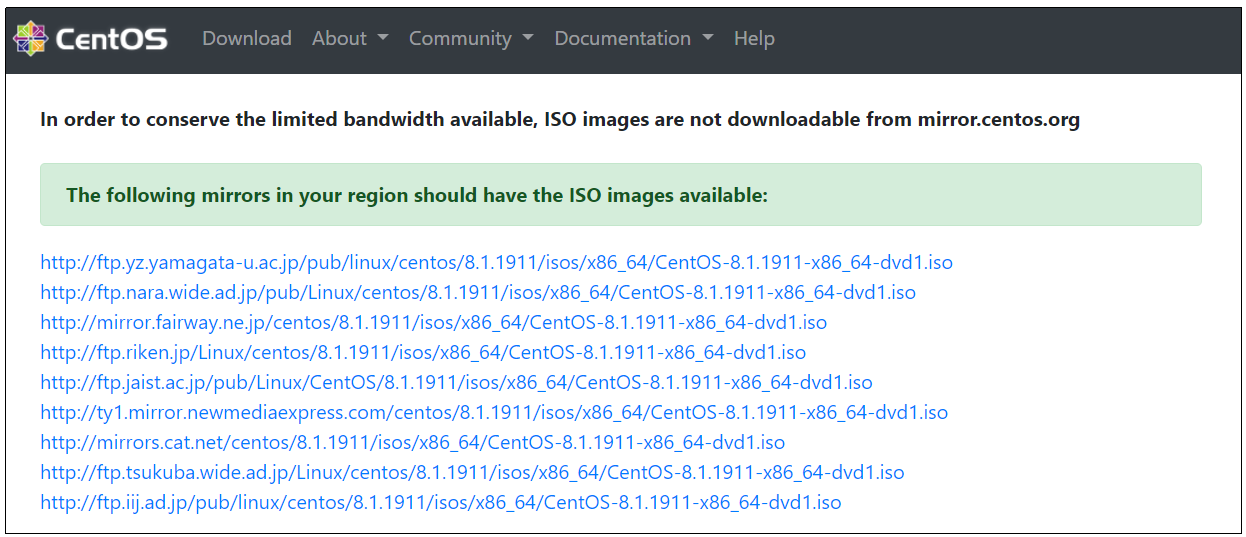1246x537 pixels.
Task: Download ISO from ftp.riken.jp mirror
Action: point(423,353)
